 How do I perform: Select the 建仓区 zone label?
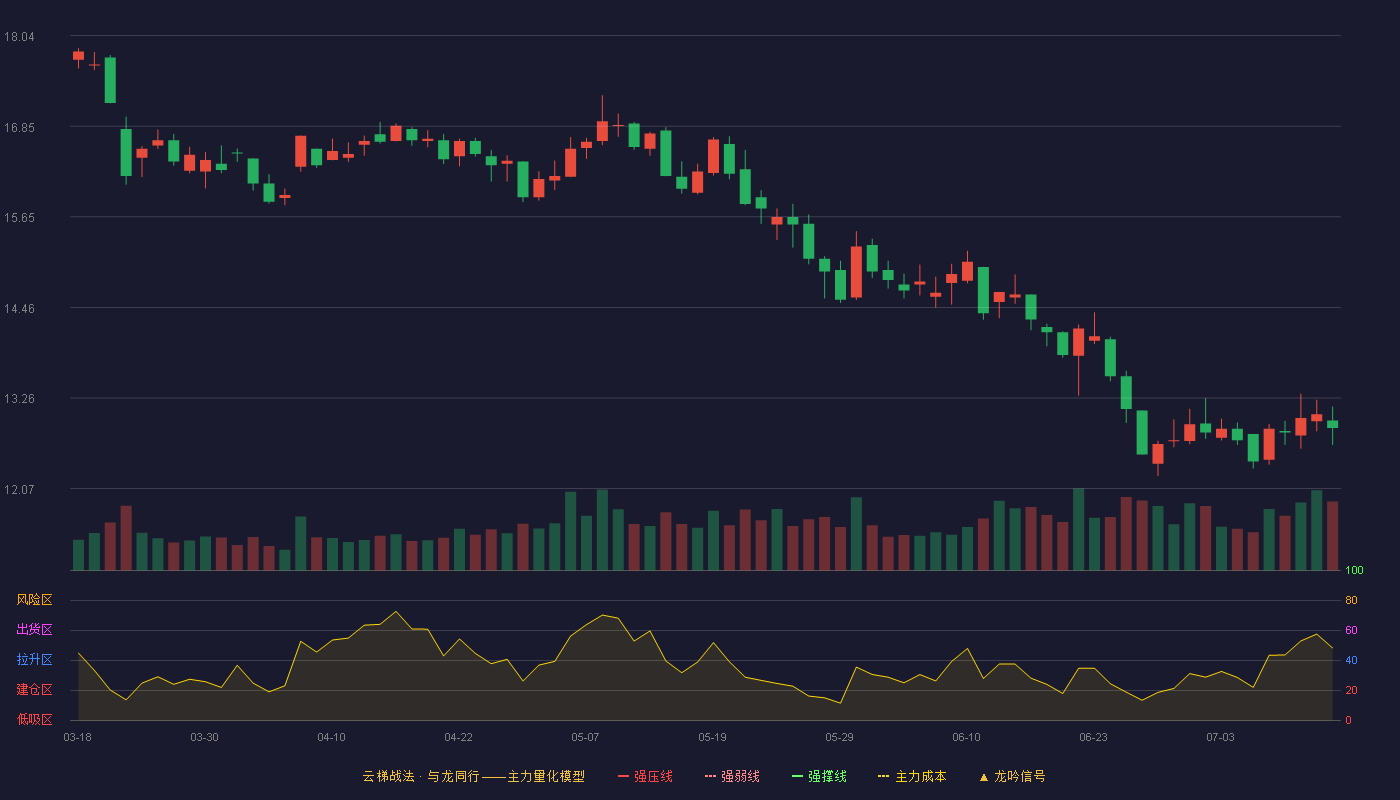34,690
